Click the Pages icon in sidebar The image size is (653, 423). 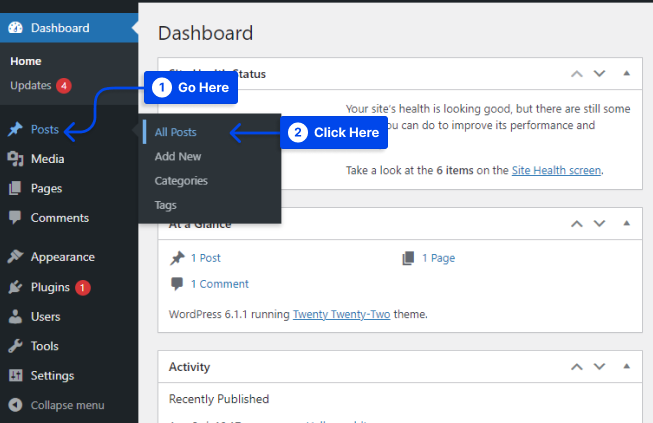[x=15, y=188]
